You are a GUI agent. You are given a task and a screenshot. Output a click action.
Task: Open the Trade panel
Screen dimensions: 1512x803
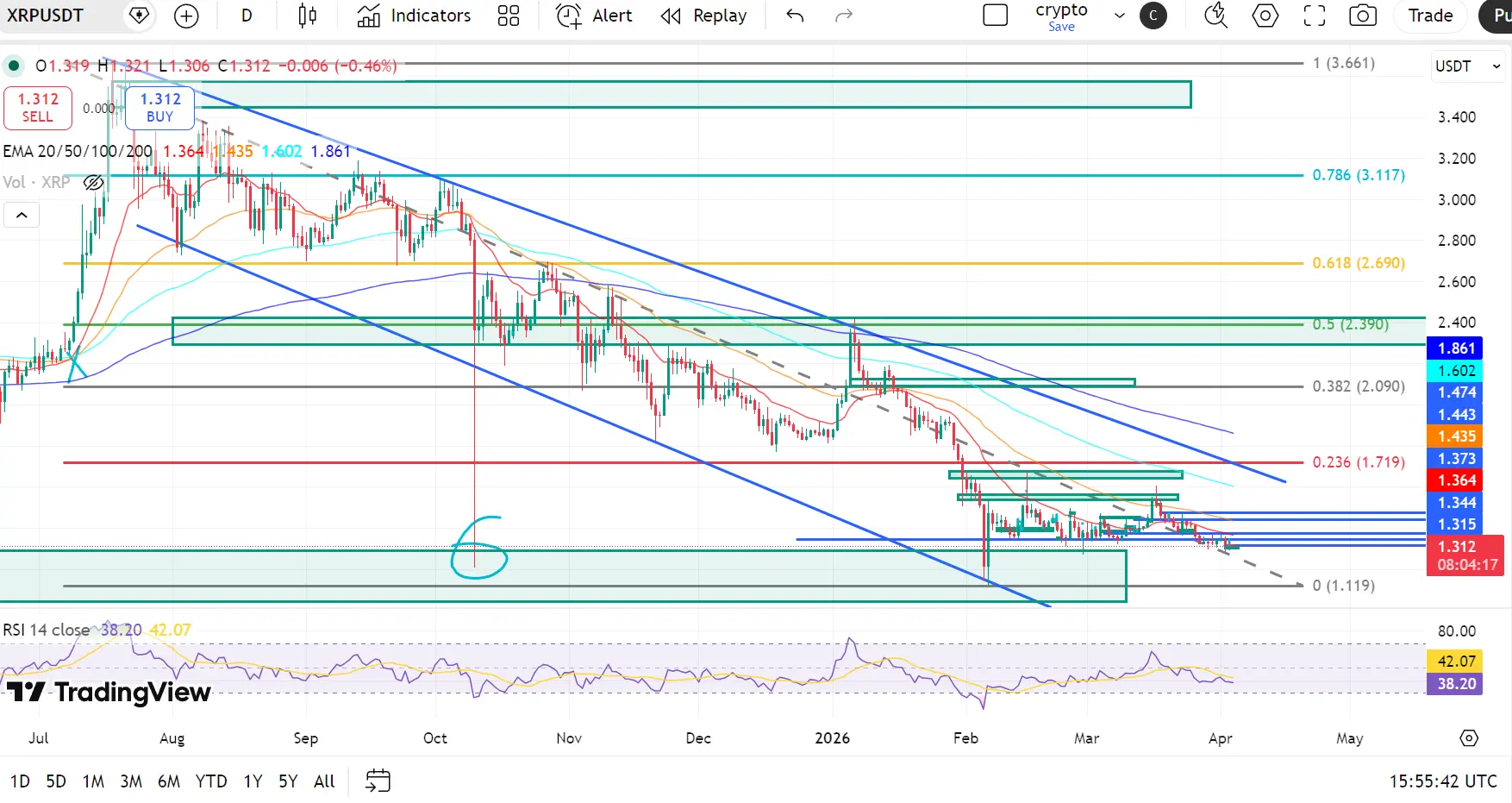1431,16
